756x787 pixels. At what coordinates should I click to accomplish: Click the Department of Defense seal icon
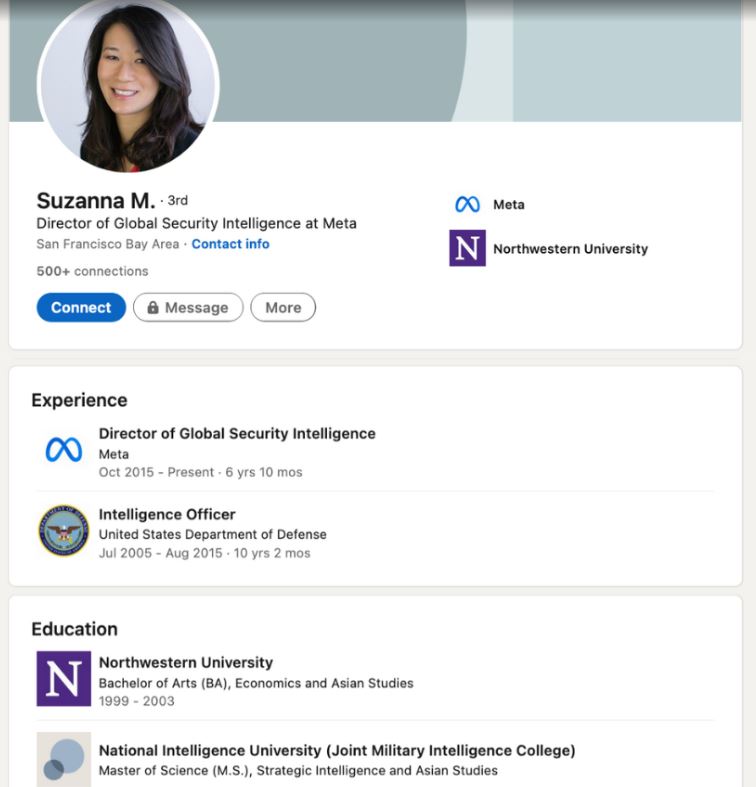click(64, 531)
